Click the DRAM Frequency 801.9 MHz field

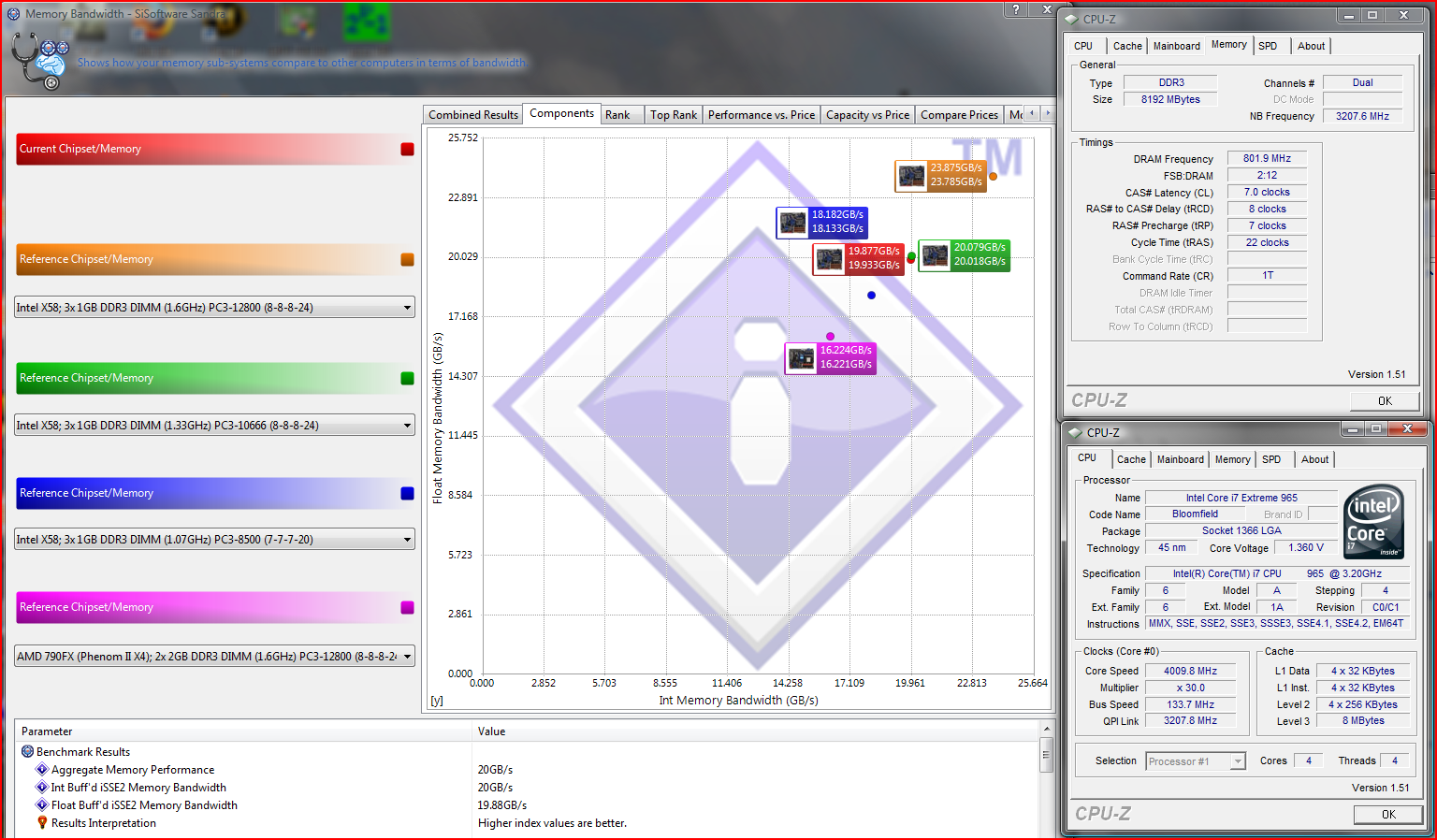click(1267, 159)
